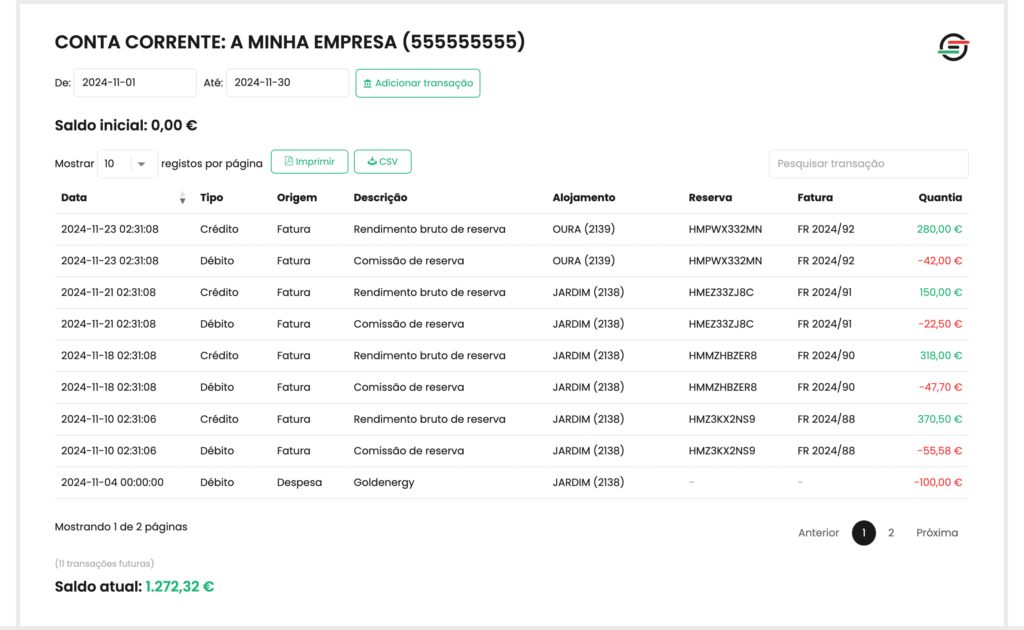
Task: Click the Conta Corrente page title
Action: (290, 42)
